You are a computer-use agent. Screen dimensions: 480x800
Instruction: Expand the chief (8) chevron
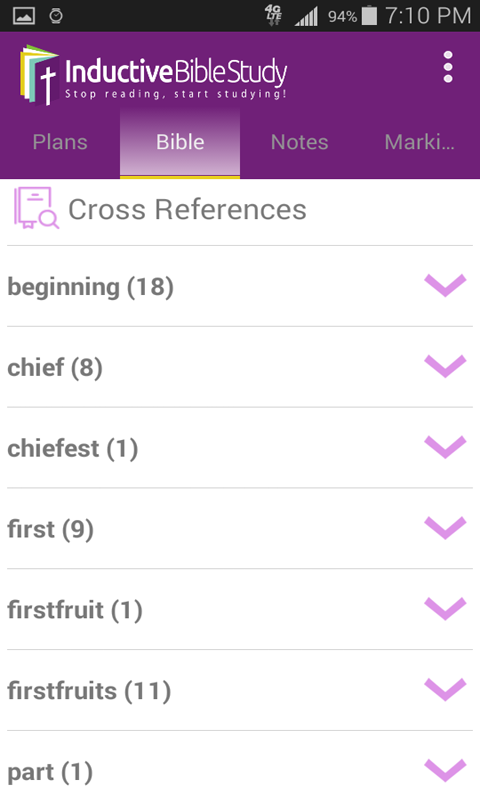tap(445, 366)
